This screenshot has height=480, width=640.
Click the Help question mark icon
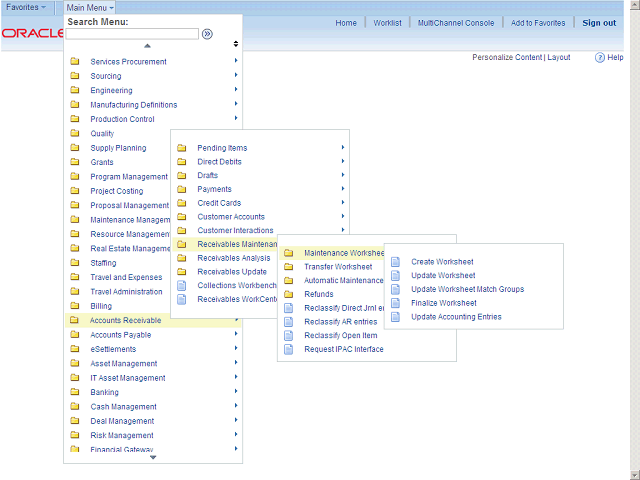coord(599,58)
